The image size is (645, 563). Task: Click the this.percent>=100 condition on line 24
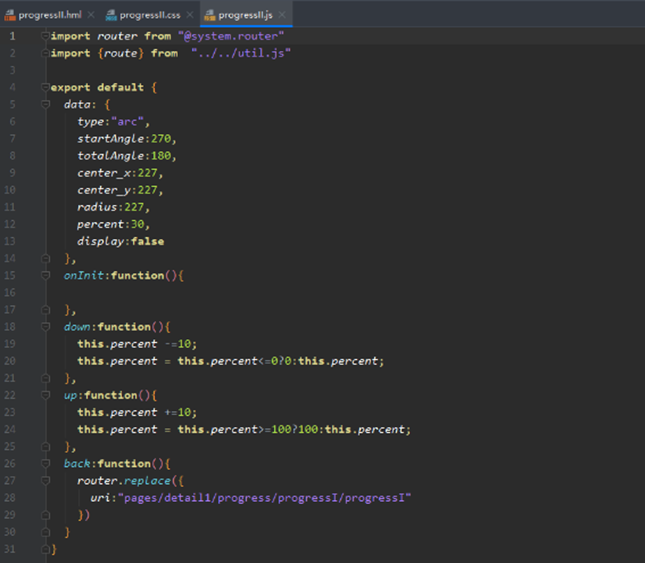pos(234,429)
